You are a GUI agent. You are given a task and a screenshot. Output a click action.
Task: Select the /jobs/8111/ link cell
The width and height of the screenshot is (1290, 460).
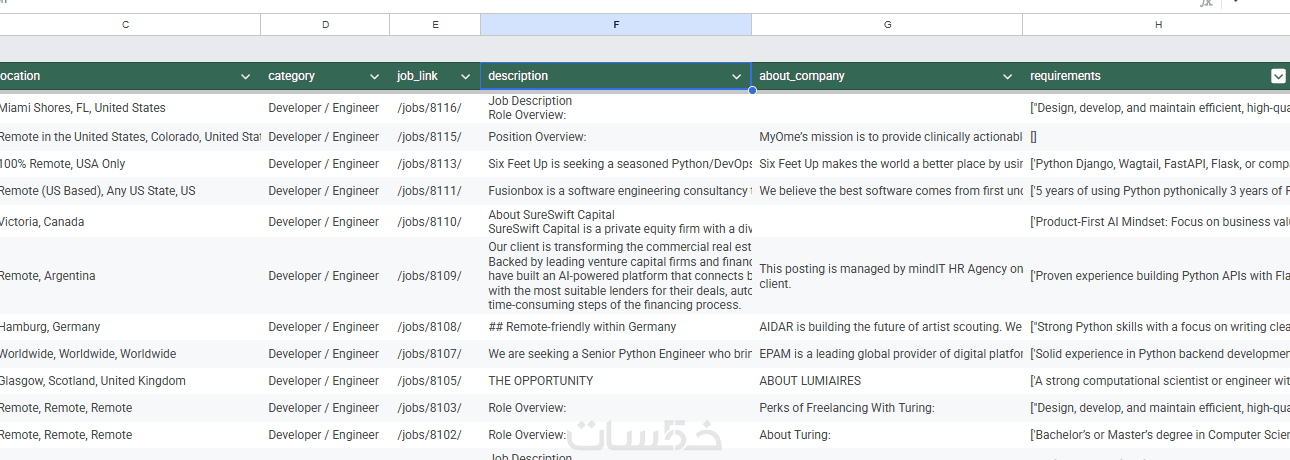435,191
